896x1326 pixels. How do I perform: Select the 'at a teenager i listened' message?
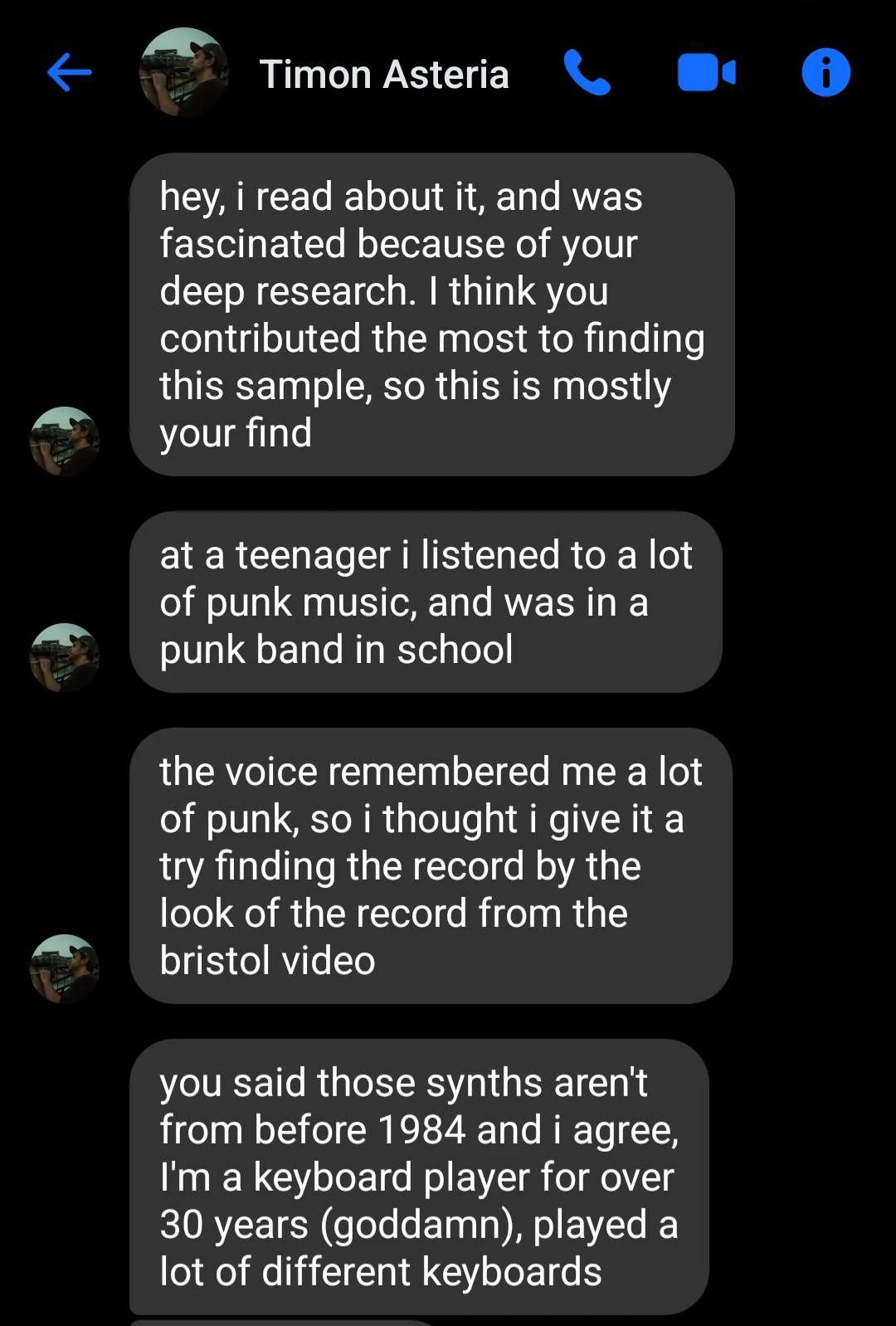(x=426, y=602)
